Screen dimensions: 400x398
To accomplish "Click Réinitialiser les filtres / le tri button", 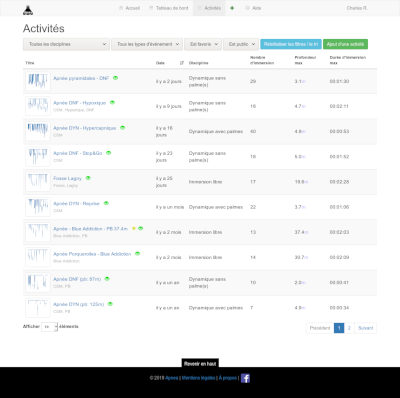I will (291, 44).
